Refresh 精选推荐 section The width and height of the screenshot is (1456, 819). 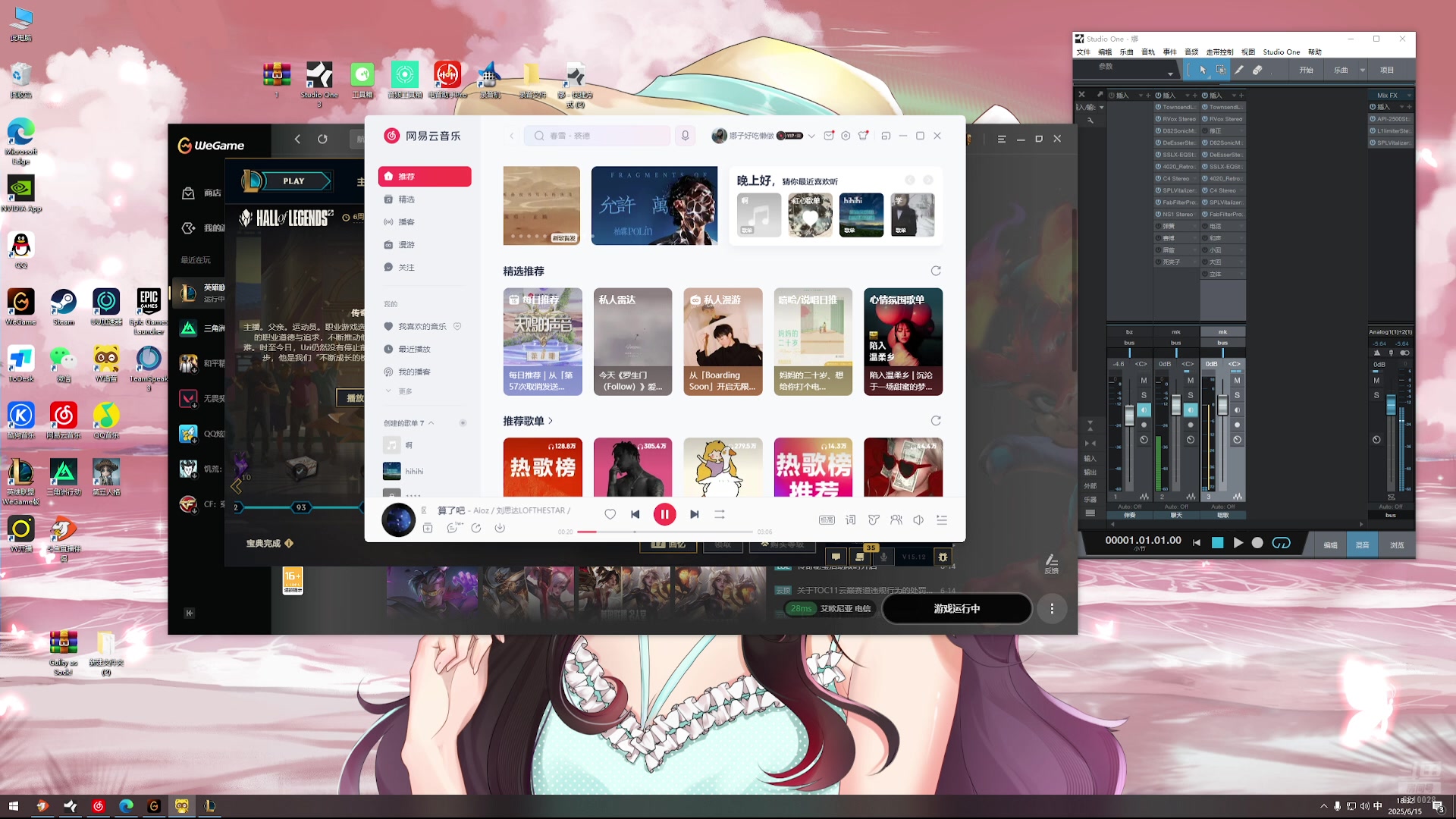(936, 271)
